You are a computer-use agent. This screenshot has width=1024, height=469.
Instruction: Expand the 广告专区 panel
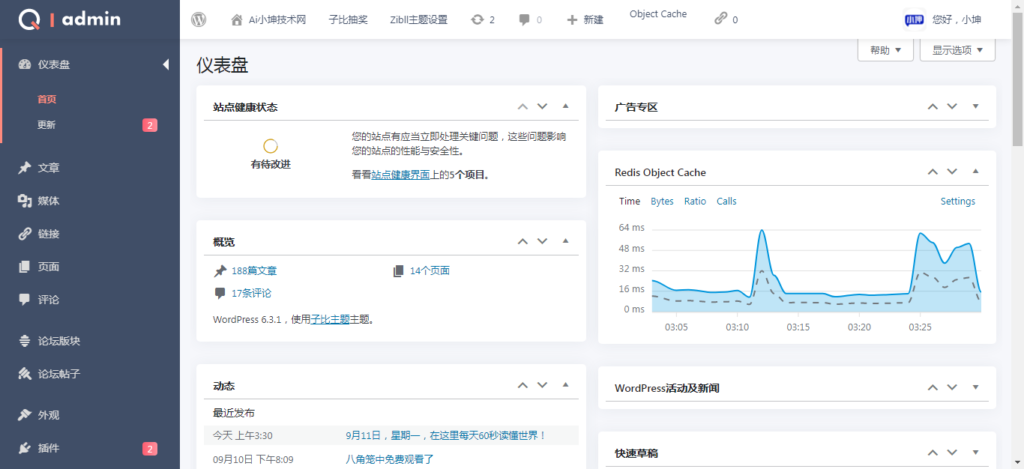[976, 106]
